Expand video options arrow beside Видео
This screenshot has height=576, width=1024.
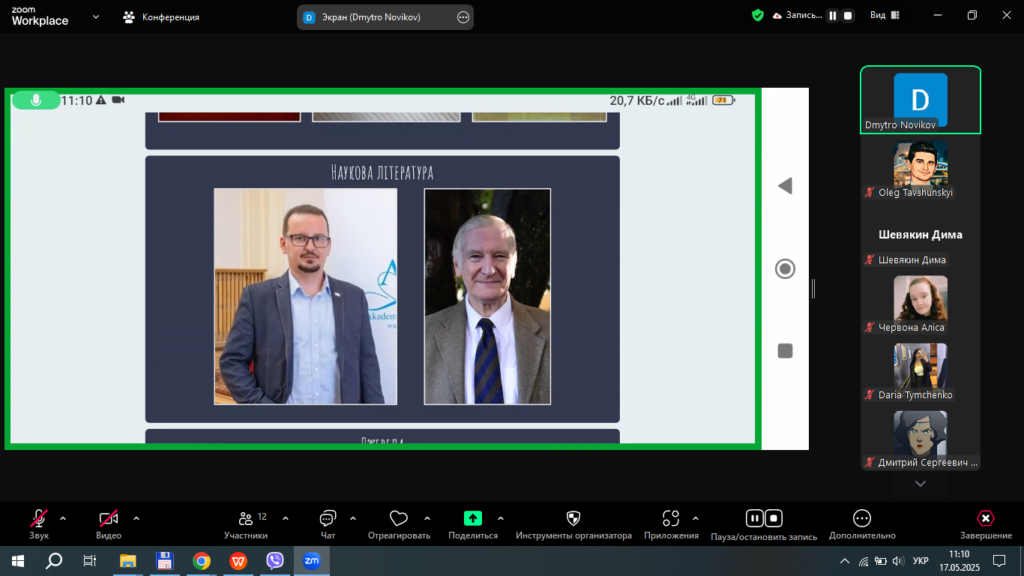[136, 519]
